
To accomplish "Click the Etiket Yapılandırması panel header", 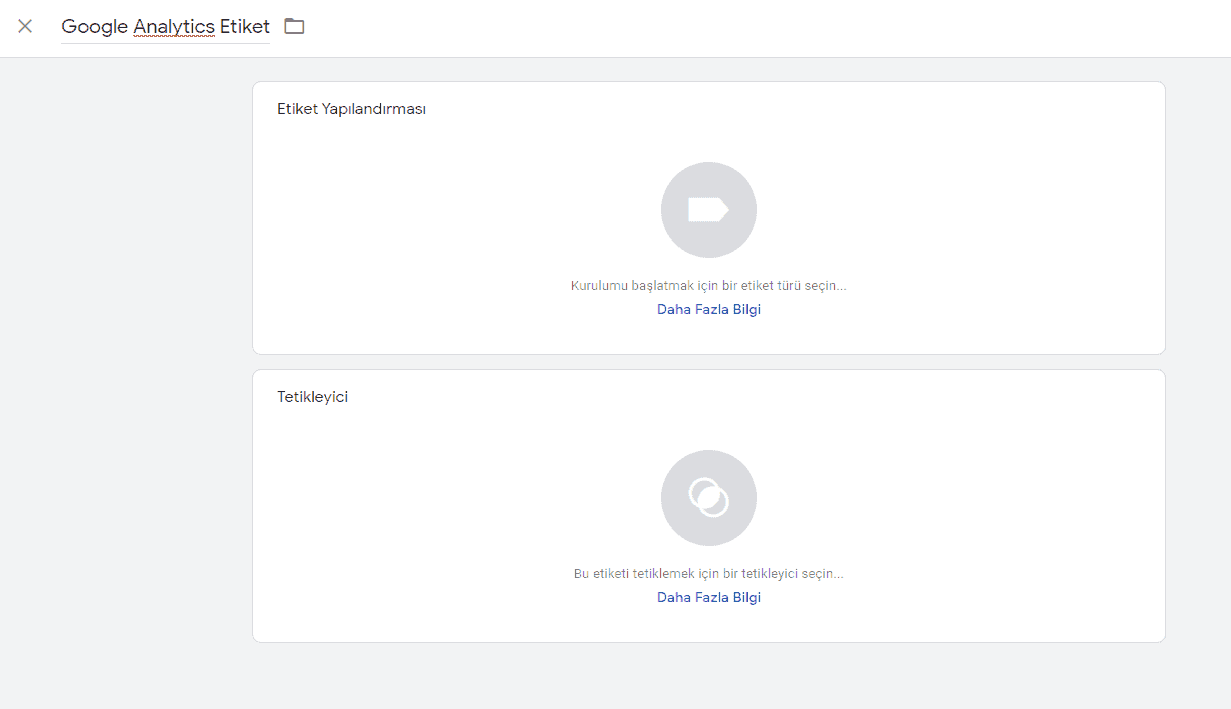I will tap(352, 108).
